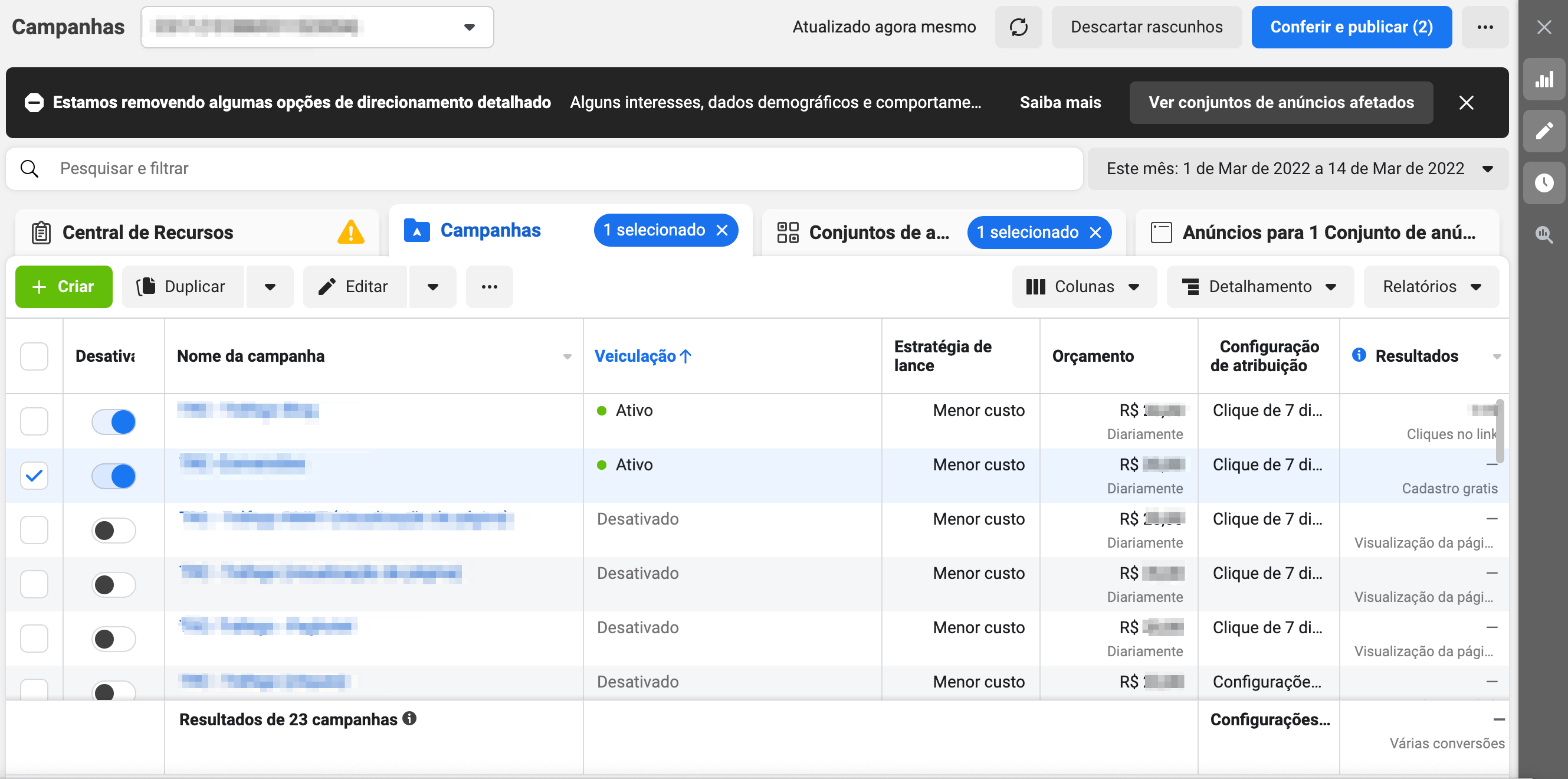
Task: Click the Pesquisar e filtrar field
Action: click(x=544, y=169)
